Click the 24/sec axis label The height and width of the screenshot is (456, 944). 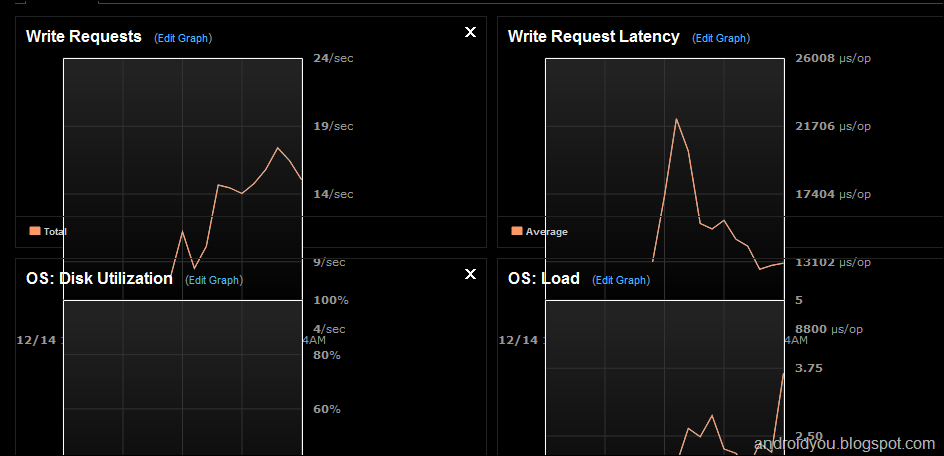pos(334,58)
